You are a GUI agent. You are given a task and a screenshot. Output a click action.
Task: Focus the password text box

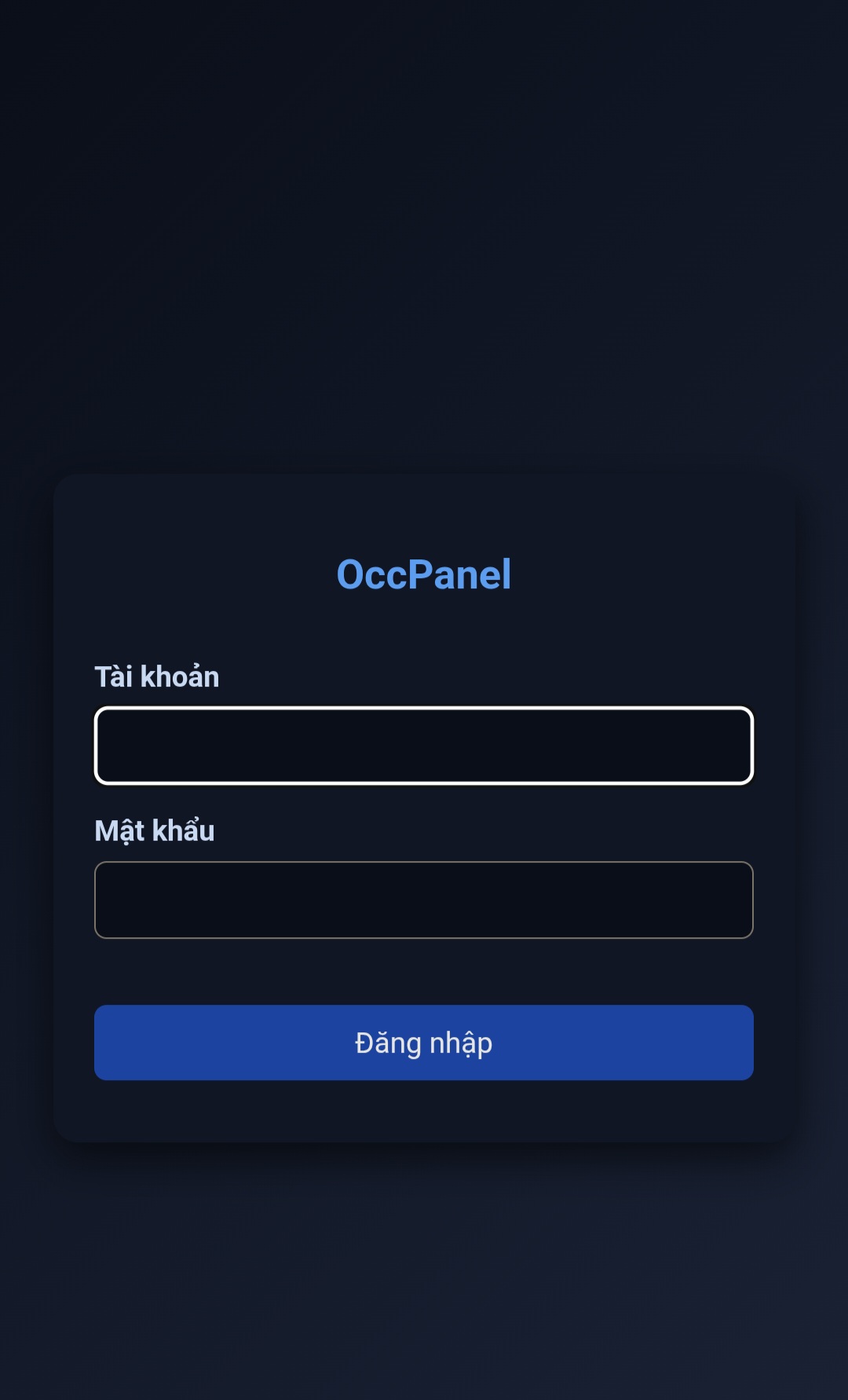424,900
